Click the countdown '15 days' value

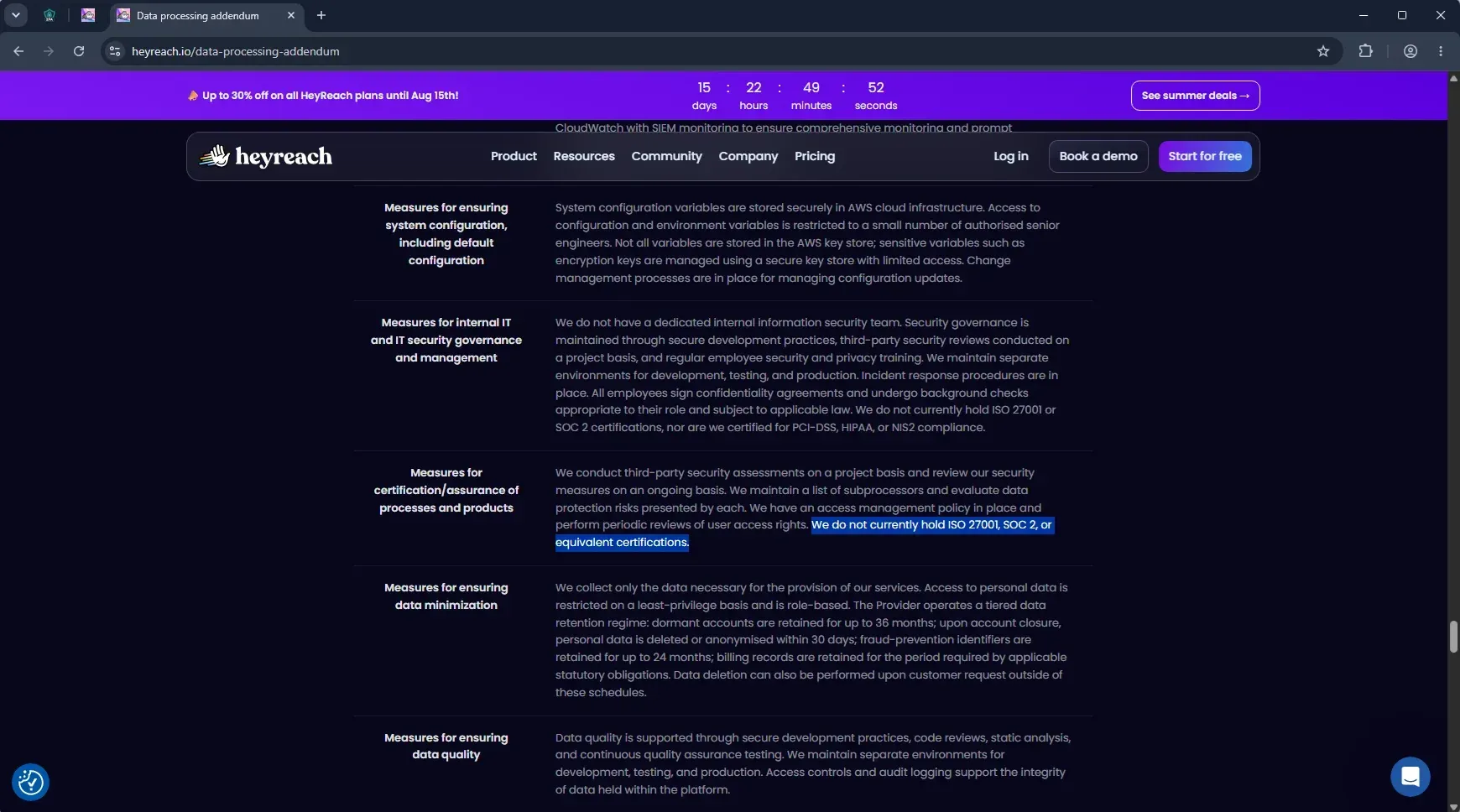click(x=704, y=96)
